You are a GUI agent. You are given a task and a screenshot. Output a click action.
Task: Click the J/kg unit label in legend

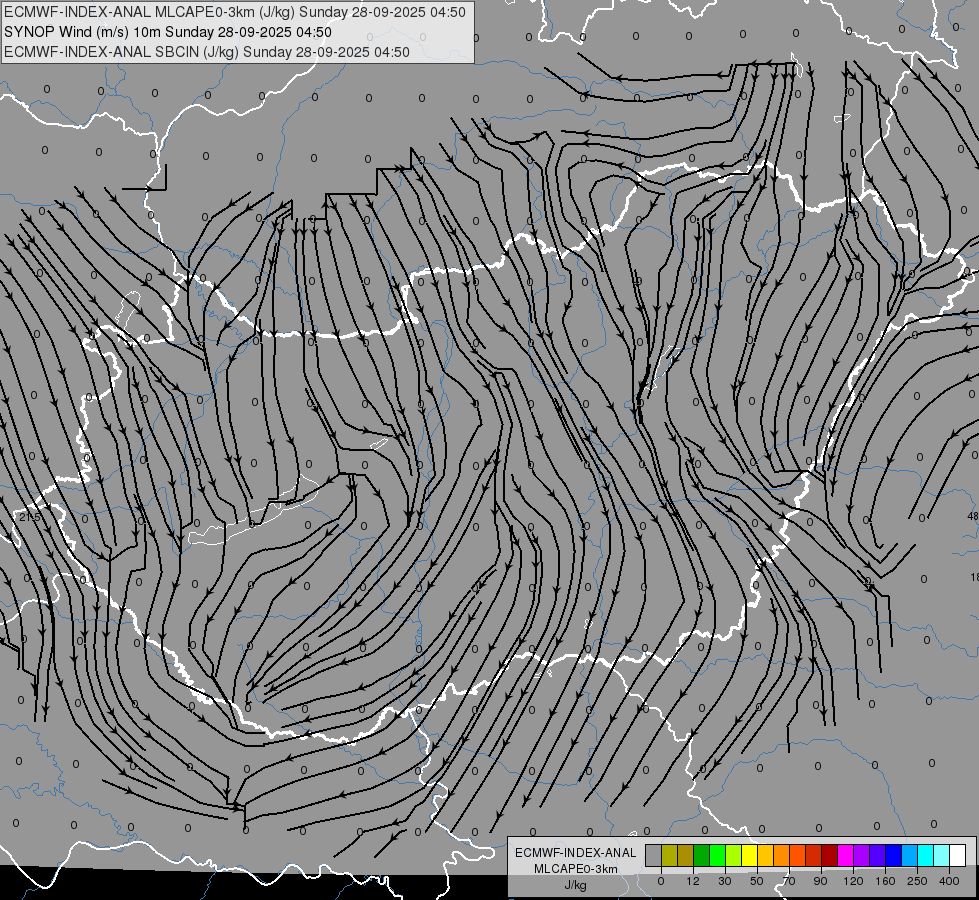576,885
